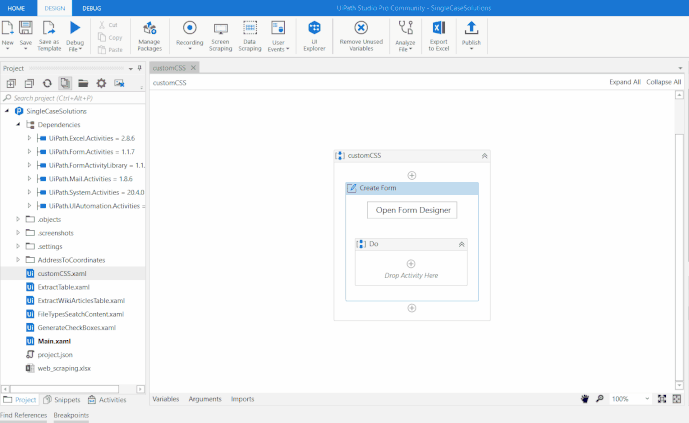Viewport: 689px width, 423px height.
Task: Collapse the Dependencies node
Action: 18,124
